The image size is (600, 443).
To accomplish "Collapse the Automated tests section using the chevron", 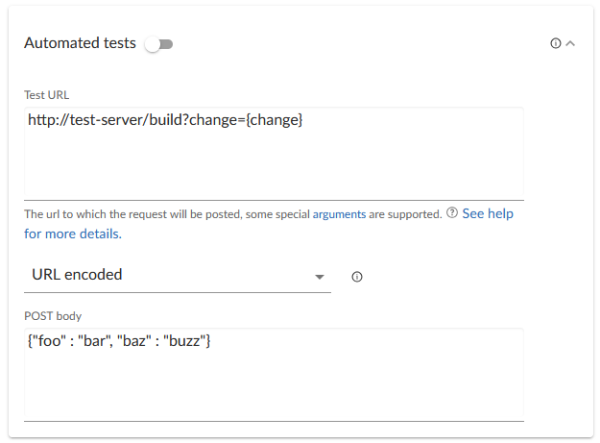I will (x=570, y=44).
